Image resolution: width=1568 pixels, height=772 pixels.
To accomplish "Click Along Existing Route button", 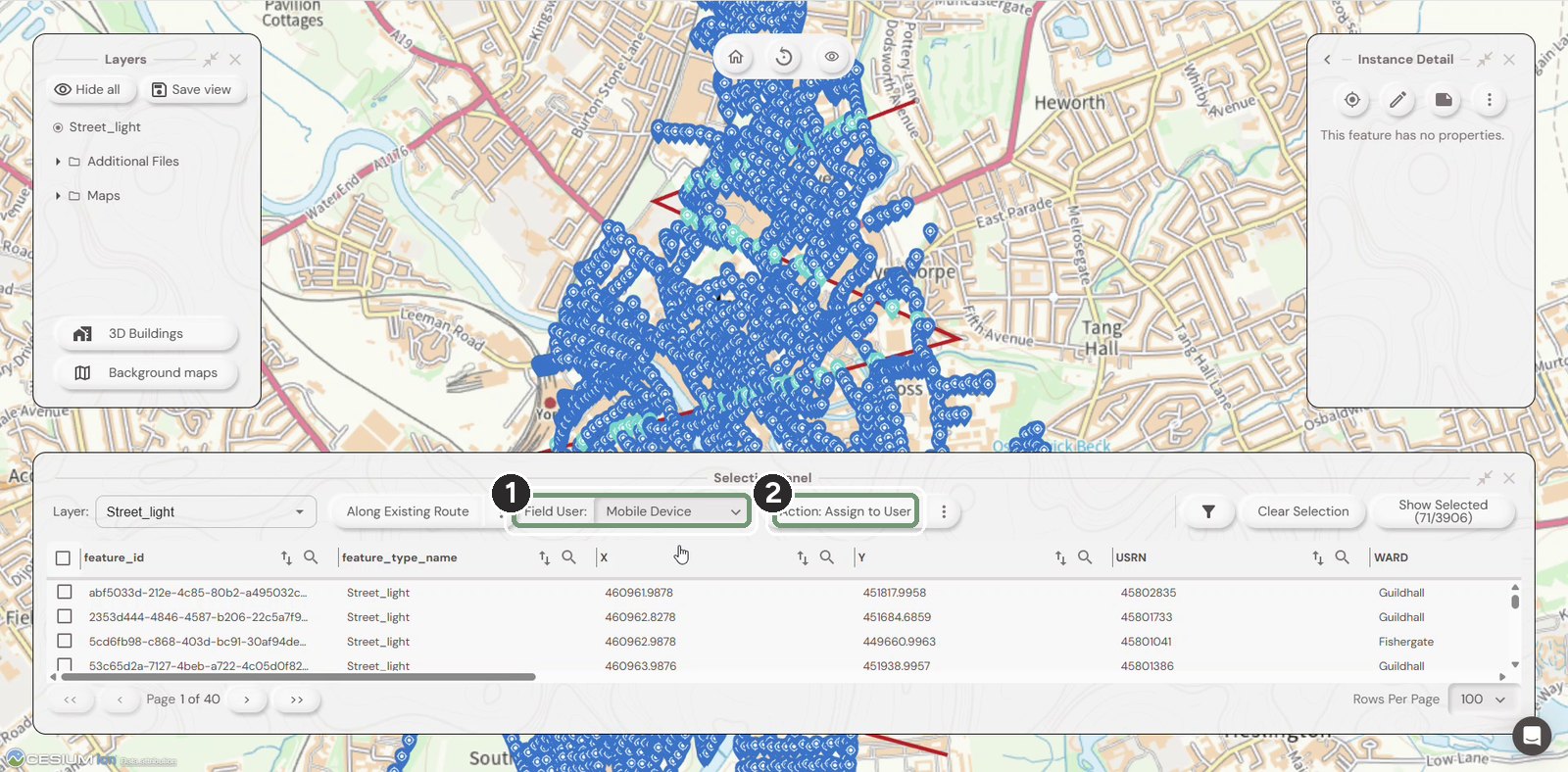I will (x=408, y=511).
